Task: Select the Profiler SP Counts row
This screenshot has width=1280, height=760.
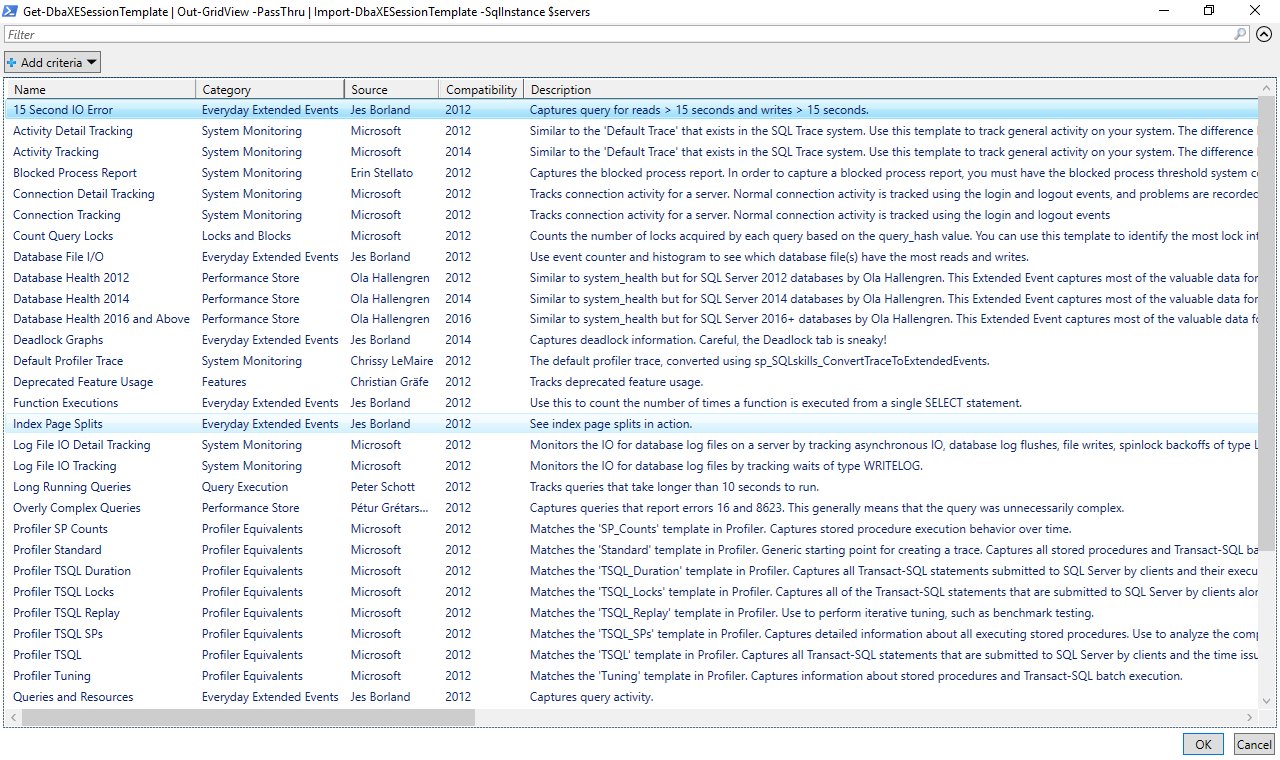Action: coord(631,529)
